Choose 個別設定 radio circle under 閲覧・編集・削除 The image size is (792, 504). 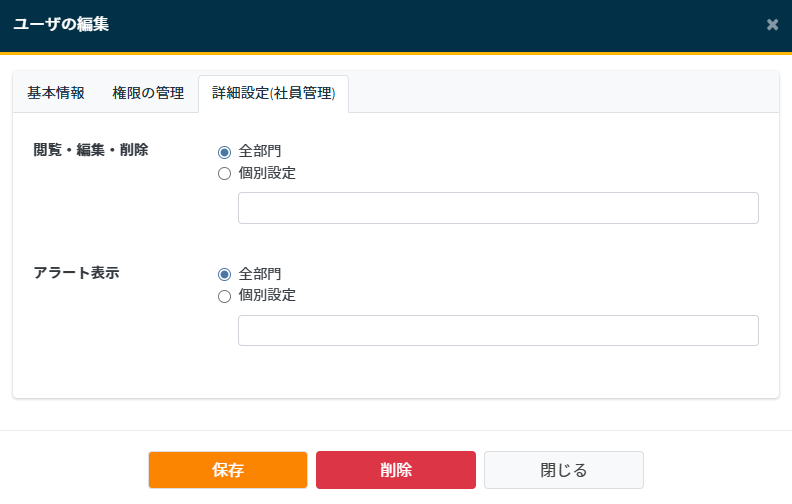[224, 173]
